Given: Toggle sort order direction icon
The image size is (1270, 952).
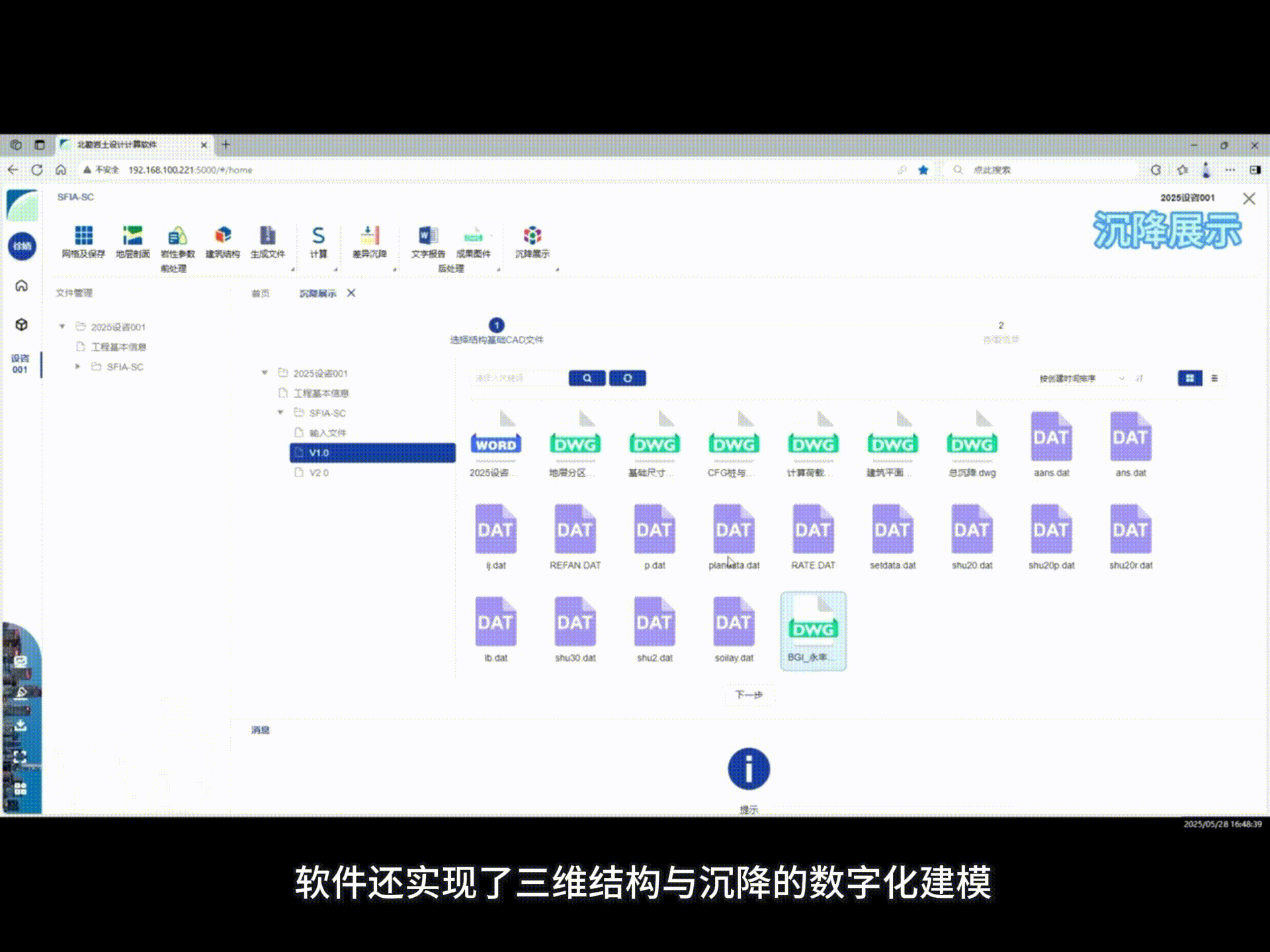Looking at the screenshot, I should pos(1140,378).
